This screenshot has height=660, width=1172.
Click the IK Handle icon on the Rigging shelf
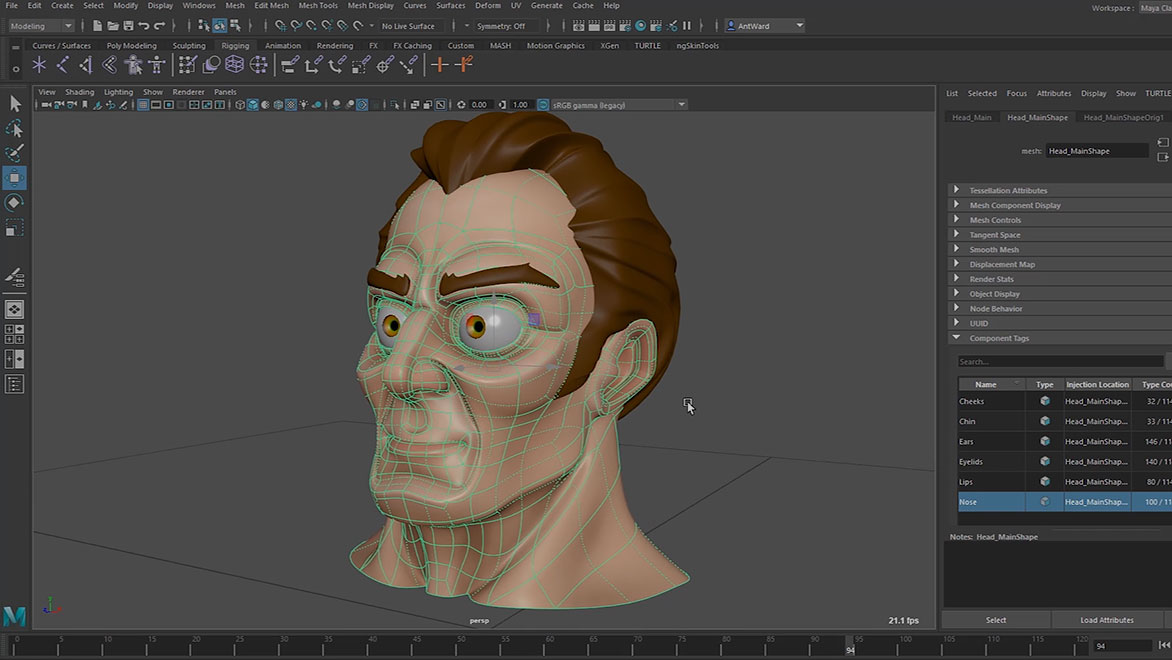pos(87,64)
